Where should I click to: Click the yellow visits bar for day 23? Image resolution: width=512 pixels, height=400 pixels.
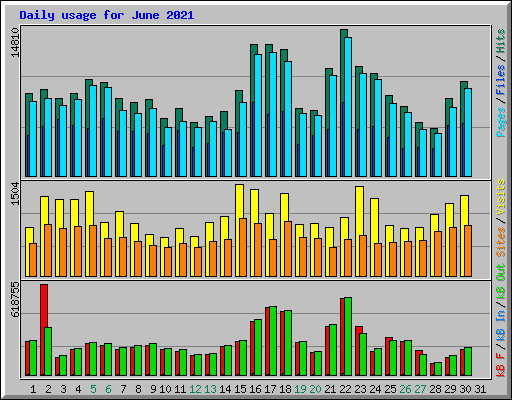[x=359, y=211]
